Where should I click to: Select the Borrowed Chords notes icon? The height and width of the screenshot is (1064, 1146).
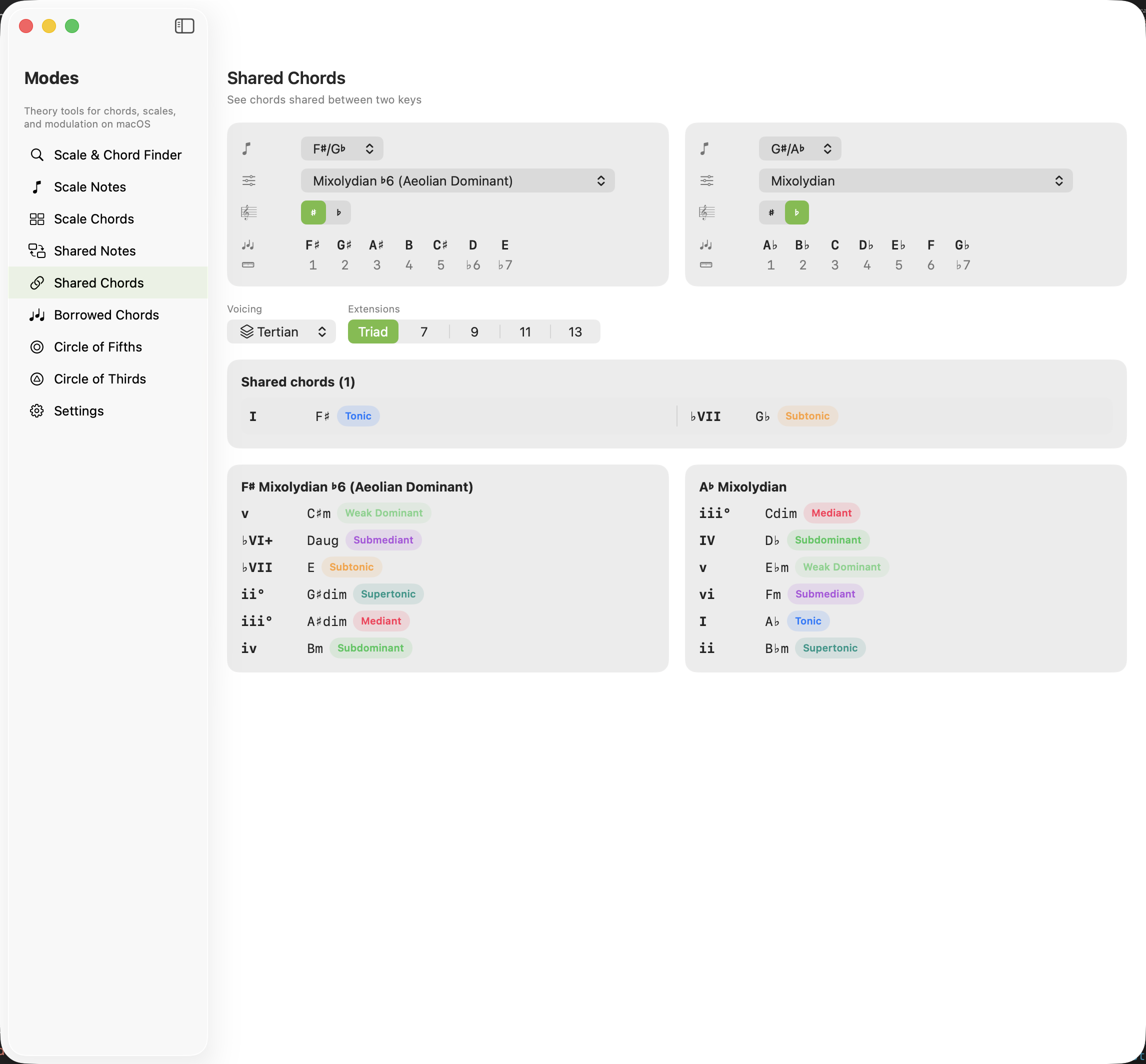(x=37, y=314)
